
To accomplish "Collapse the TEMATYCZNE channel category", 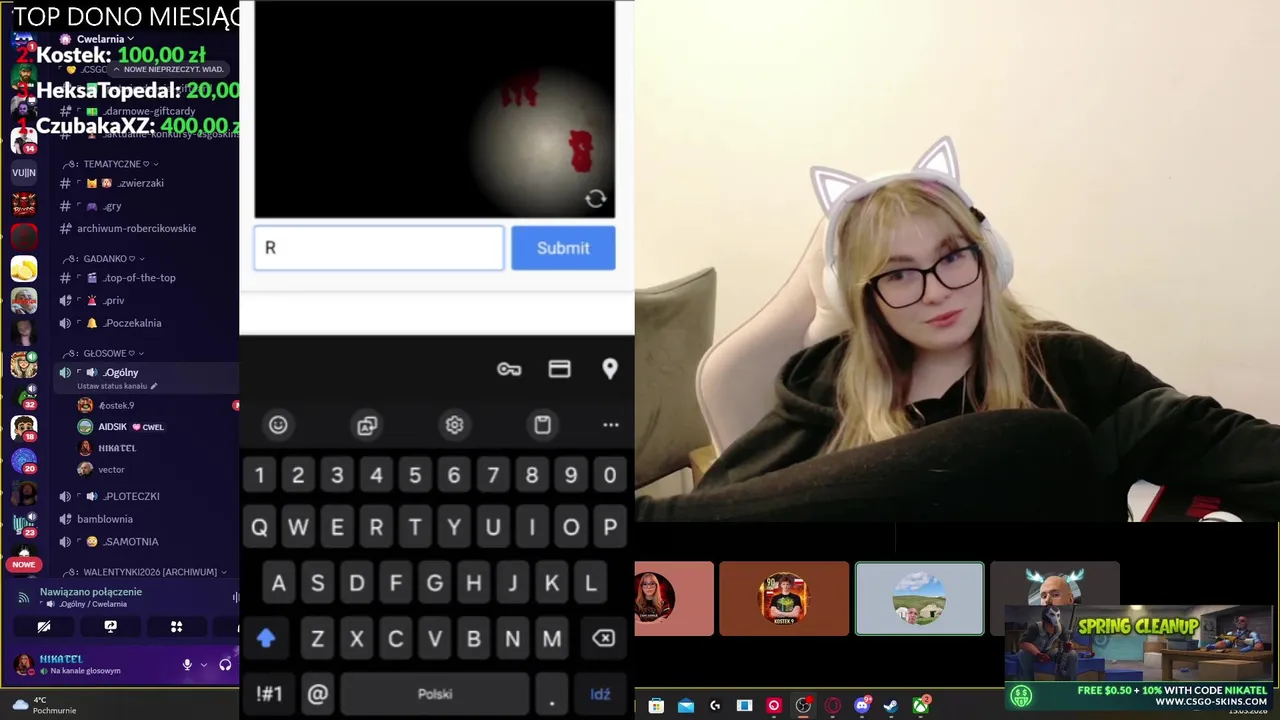I will point(110,164).
